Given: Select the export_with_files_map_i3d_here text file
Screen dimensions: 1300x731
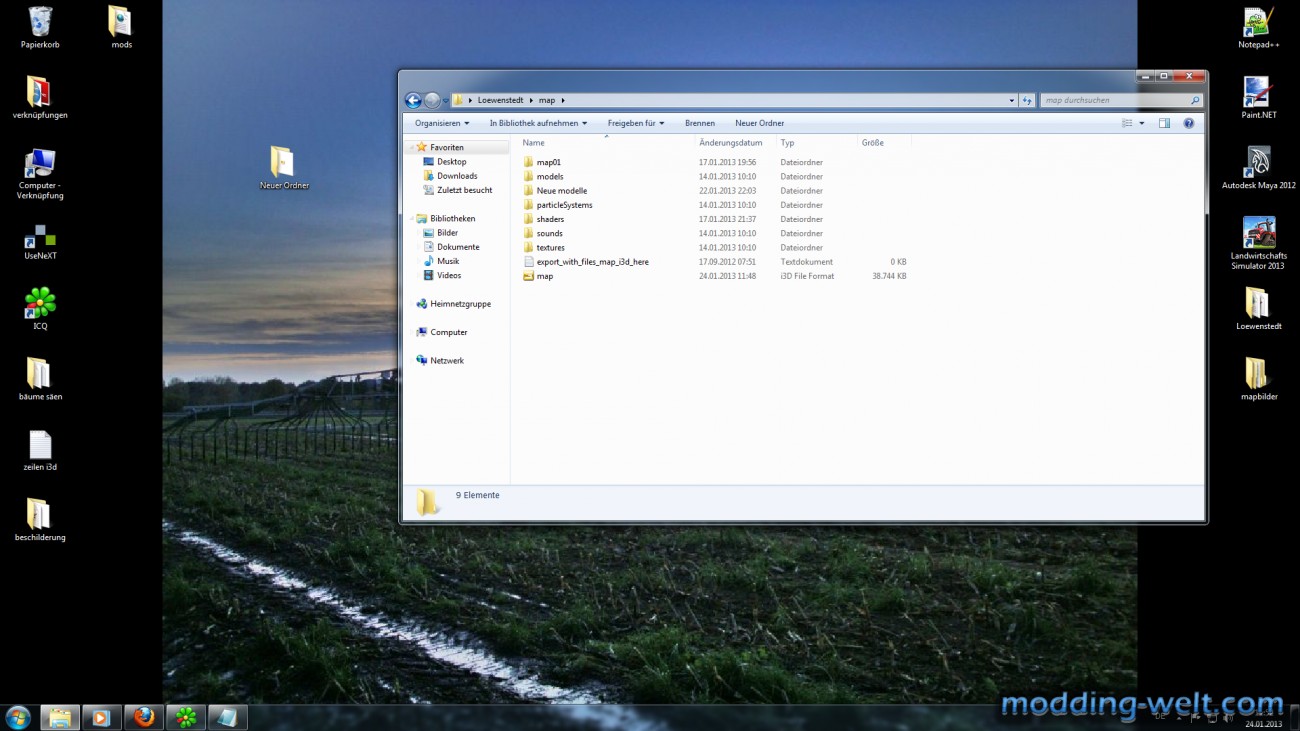Looking at the screenshot, I should (585, 262).
